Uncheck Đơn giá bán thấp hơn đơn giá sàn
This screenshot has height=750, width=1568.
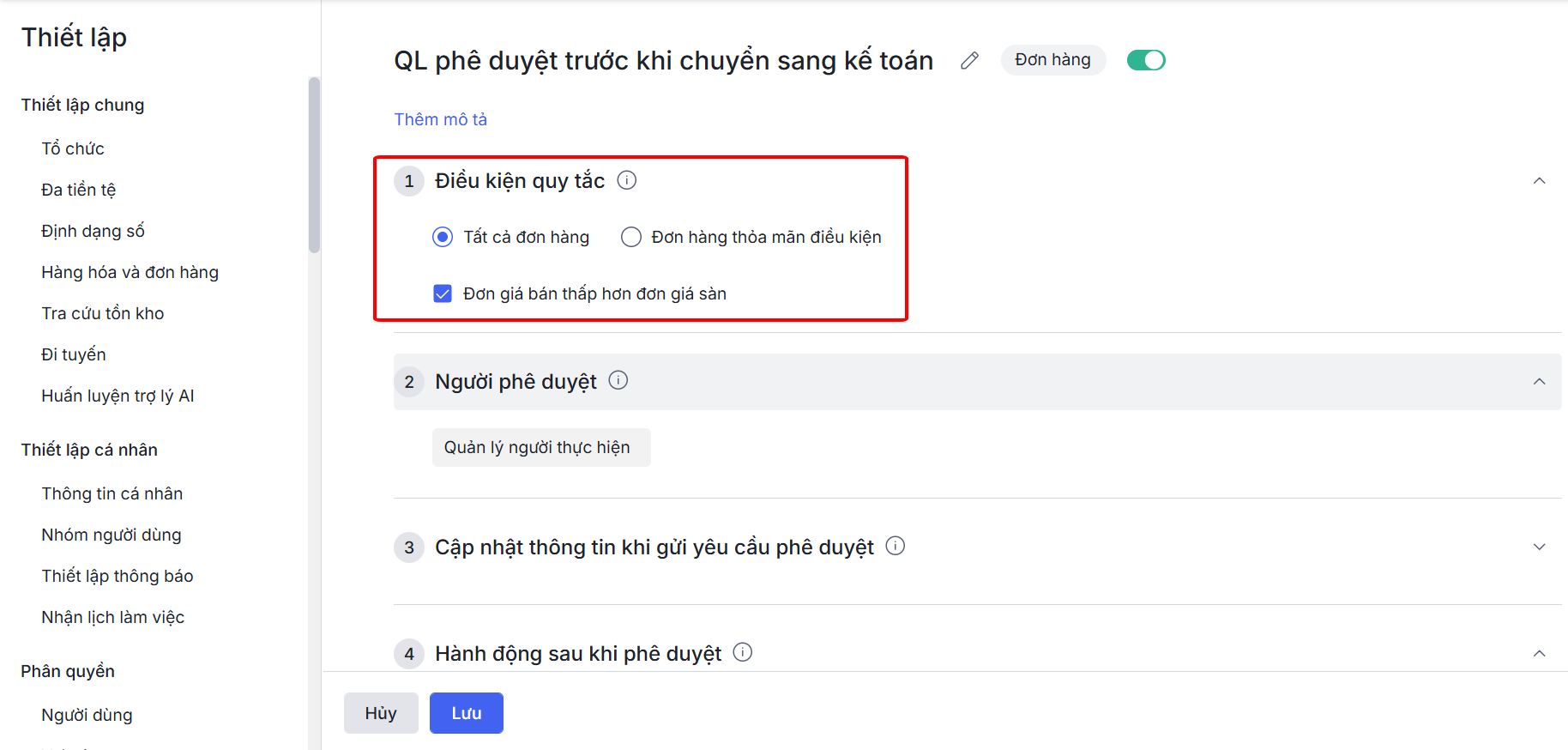click(x=443, y=293)
